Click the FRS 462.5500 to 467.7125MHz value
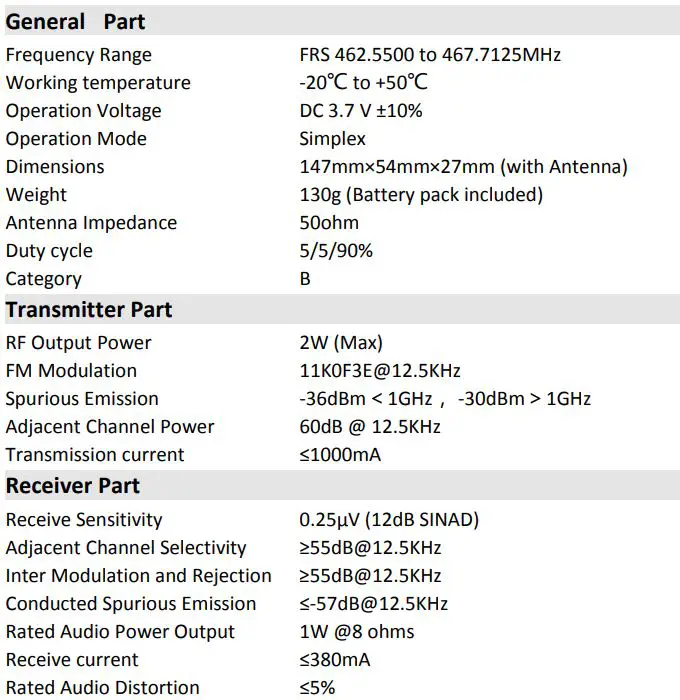This screenshot has width=680, height=700. (x=429, y=55)
